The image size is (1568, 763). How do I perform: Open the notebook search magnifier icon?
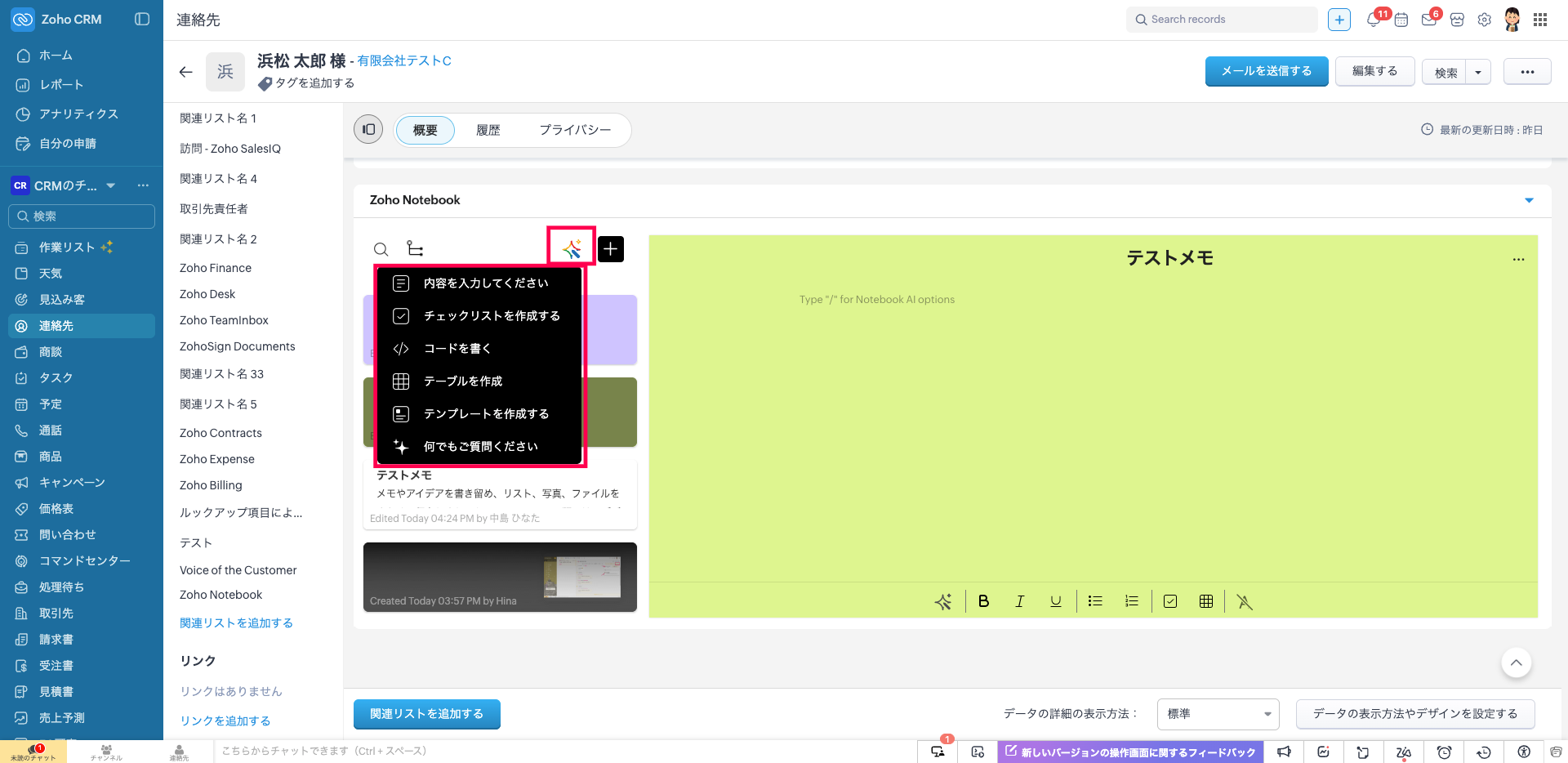tap(381, 249)
